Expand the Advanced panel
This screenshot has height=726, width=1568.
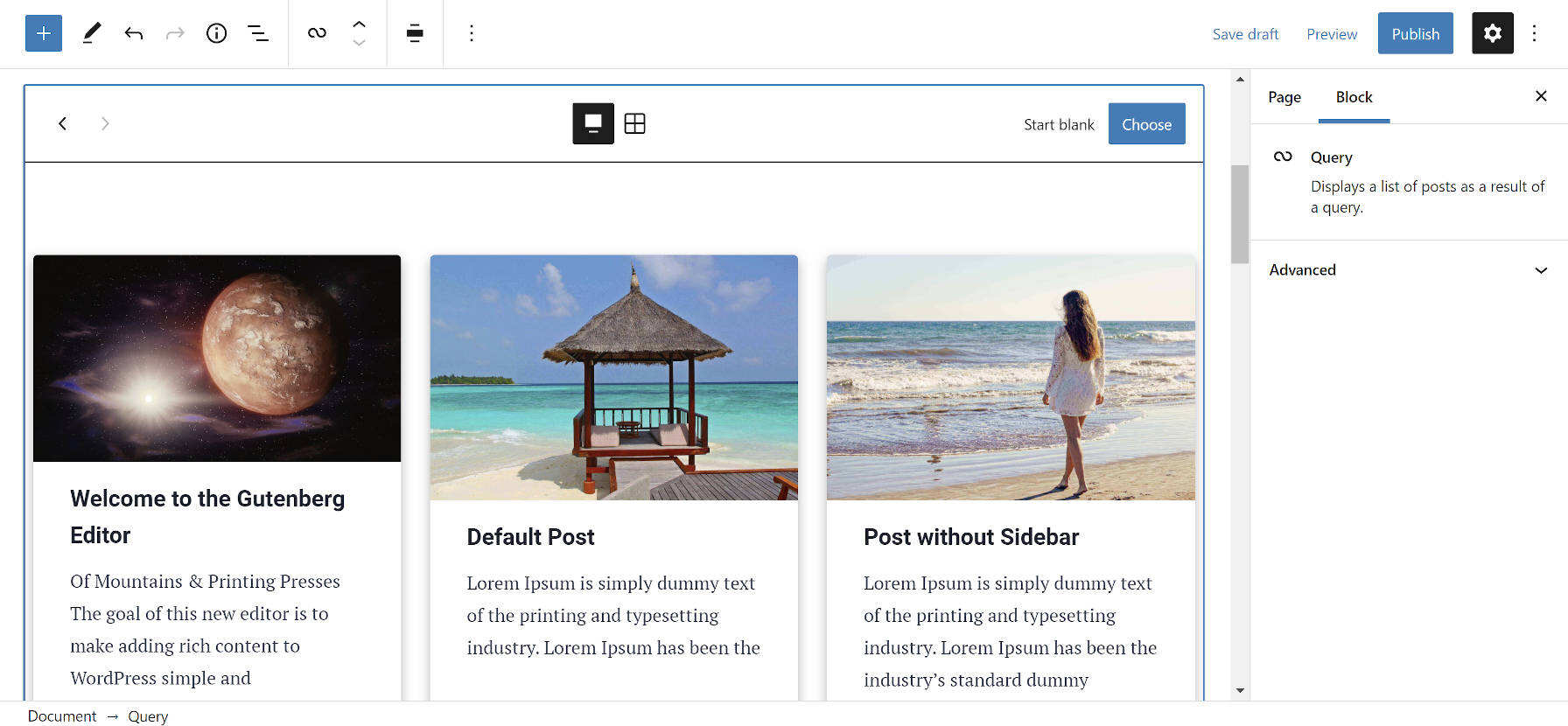coord(1409,270)
